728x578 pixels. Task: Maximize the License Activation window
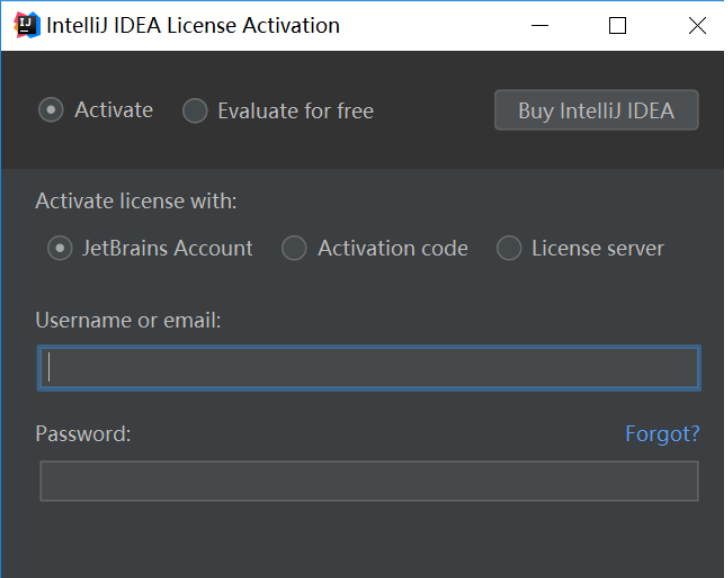618,26
